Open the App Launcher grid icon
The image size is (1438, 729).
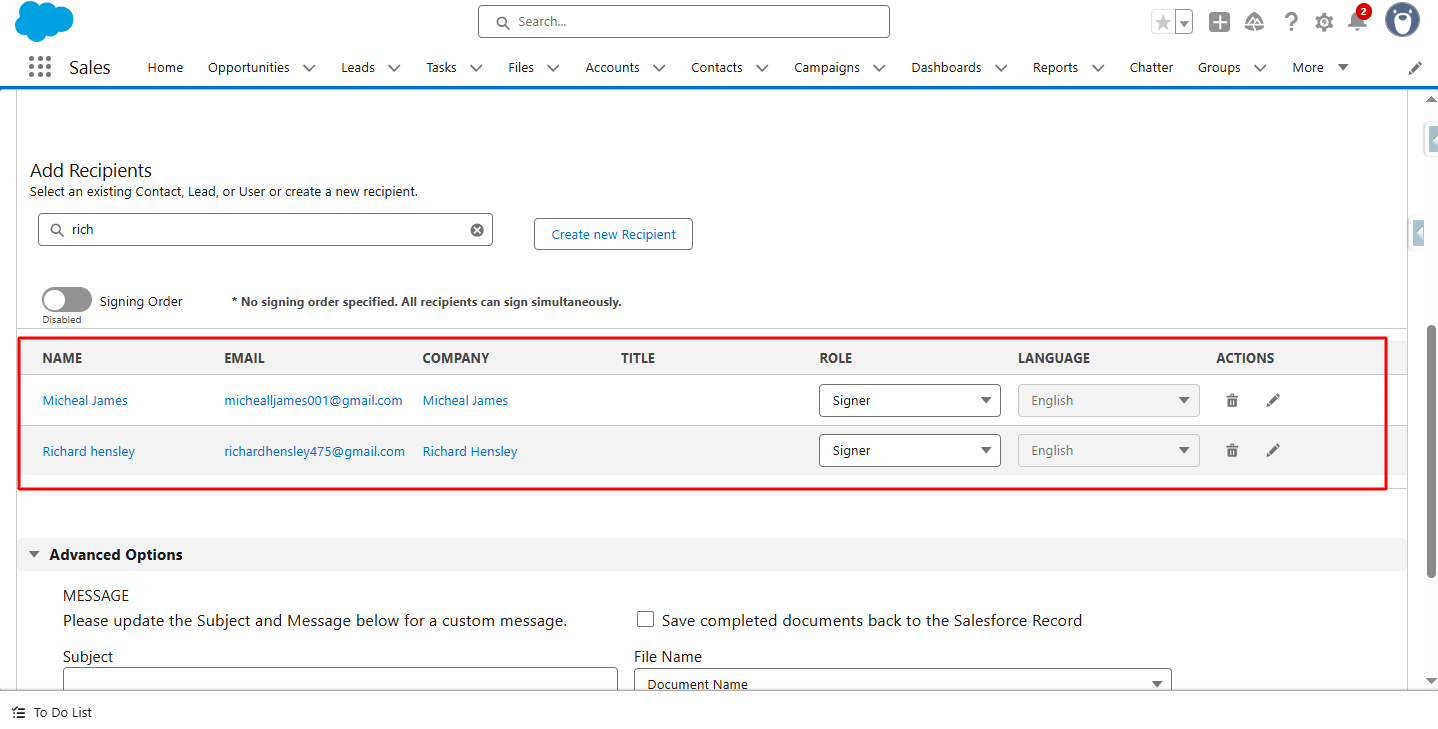(x=40, y=67)
